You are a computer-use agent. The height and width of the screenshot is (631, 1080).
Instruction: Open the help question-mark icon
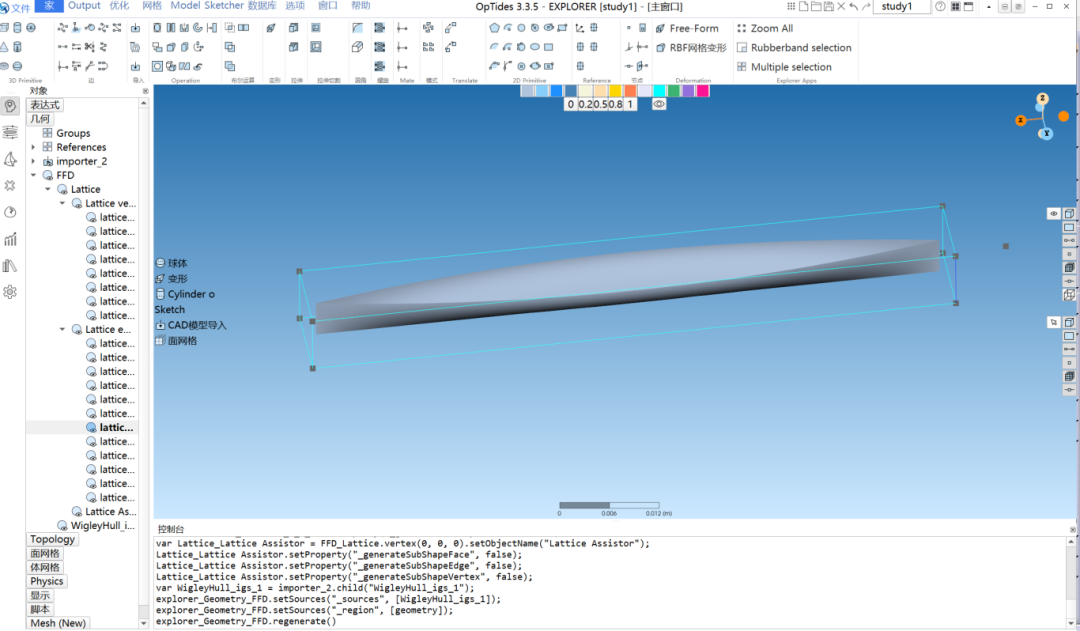940,6
